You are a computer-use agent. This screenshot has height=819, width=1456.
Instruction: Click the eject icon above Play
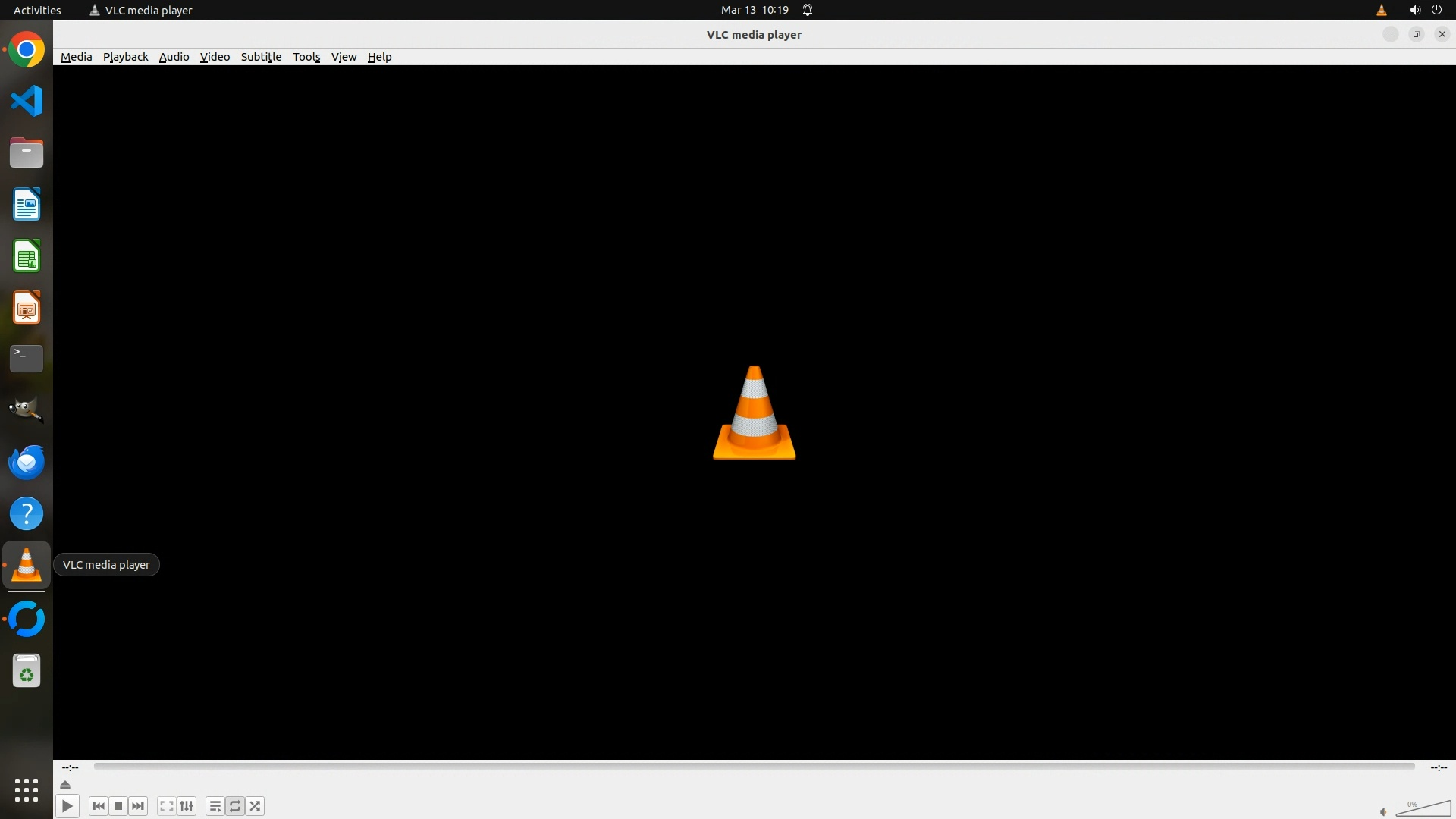[x=65, y=785]
